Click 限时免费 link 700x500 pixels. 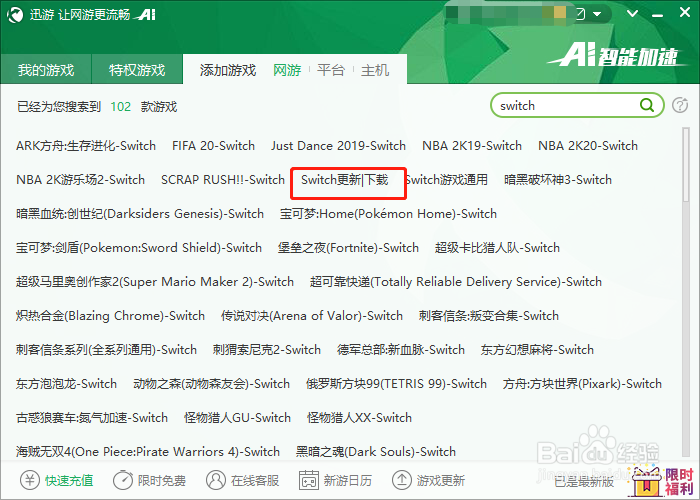162,480
